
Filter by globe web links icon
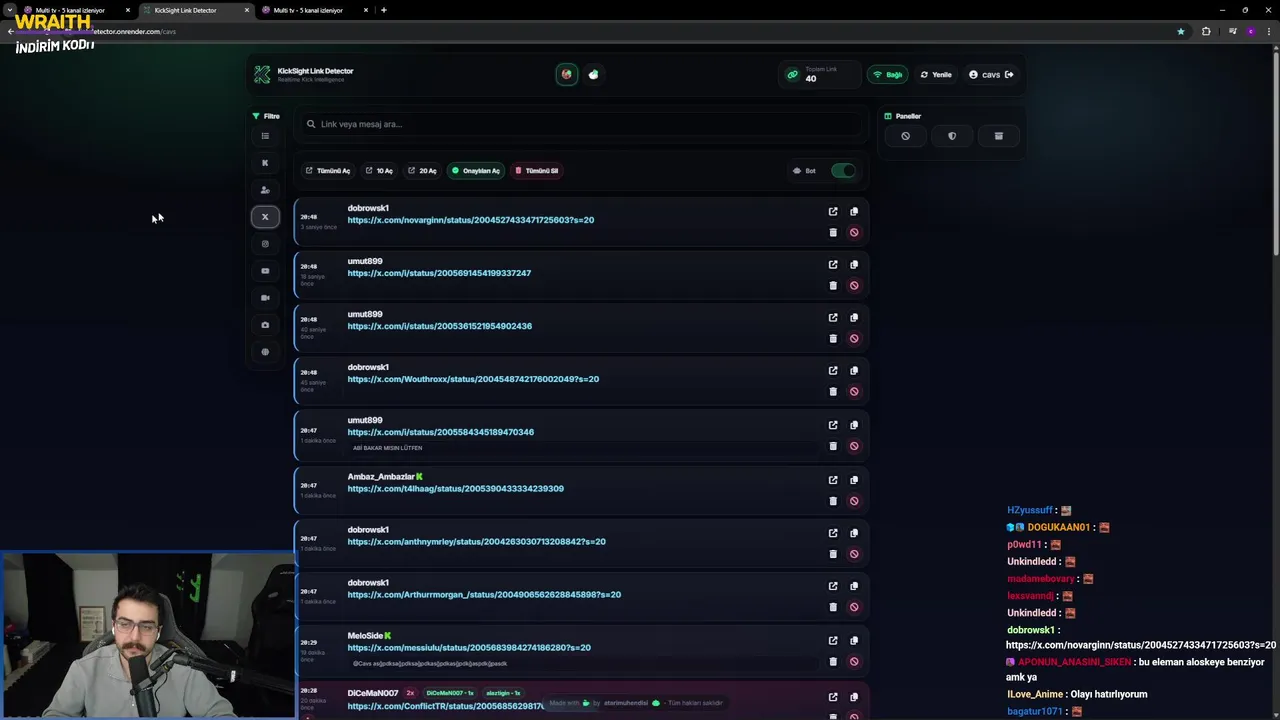click(265, 352)
